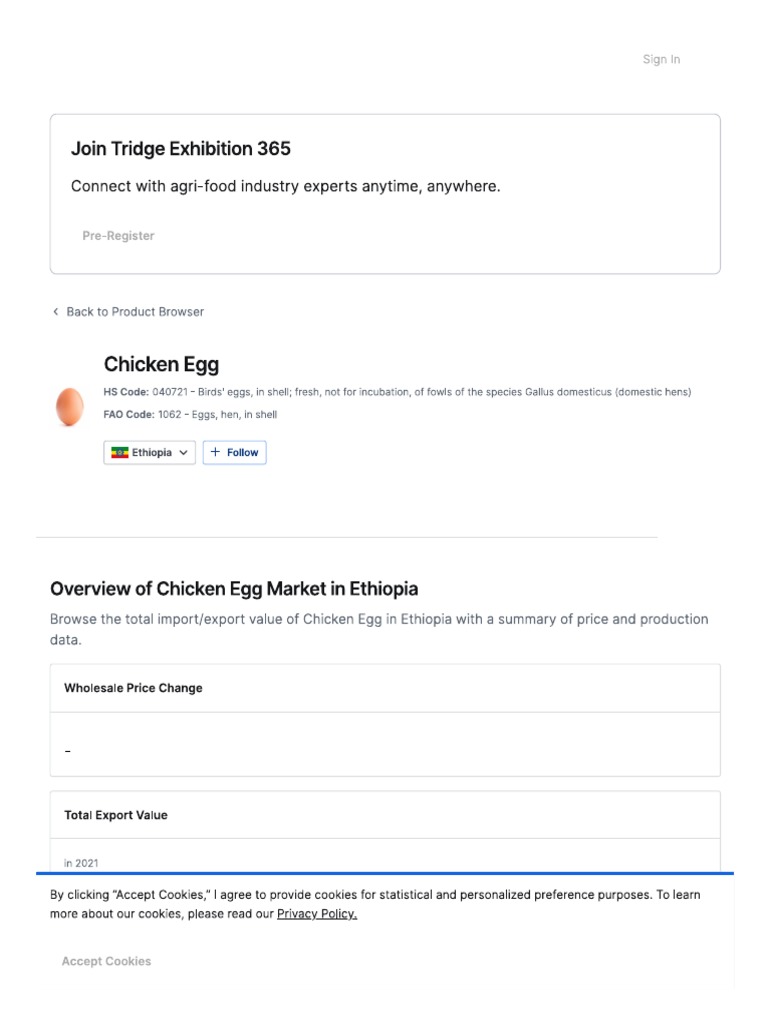Go back to Product Browser
Viewport: 768px width, 1024px height.
tap(134, 312)
